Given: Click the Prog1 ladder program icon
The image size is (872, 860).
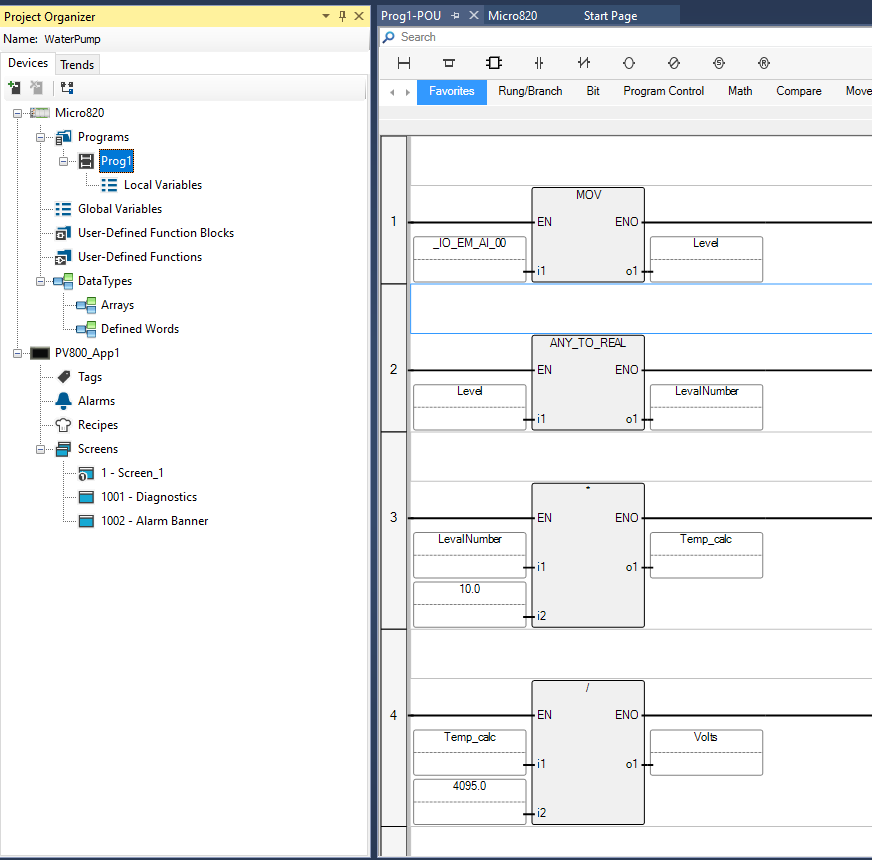Looking at the screenshot, I should (x=86, y=161).
